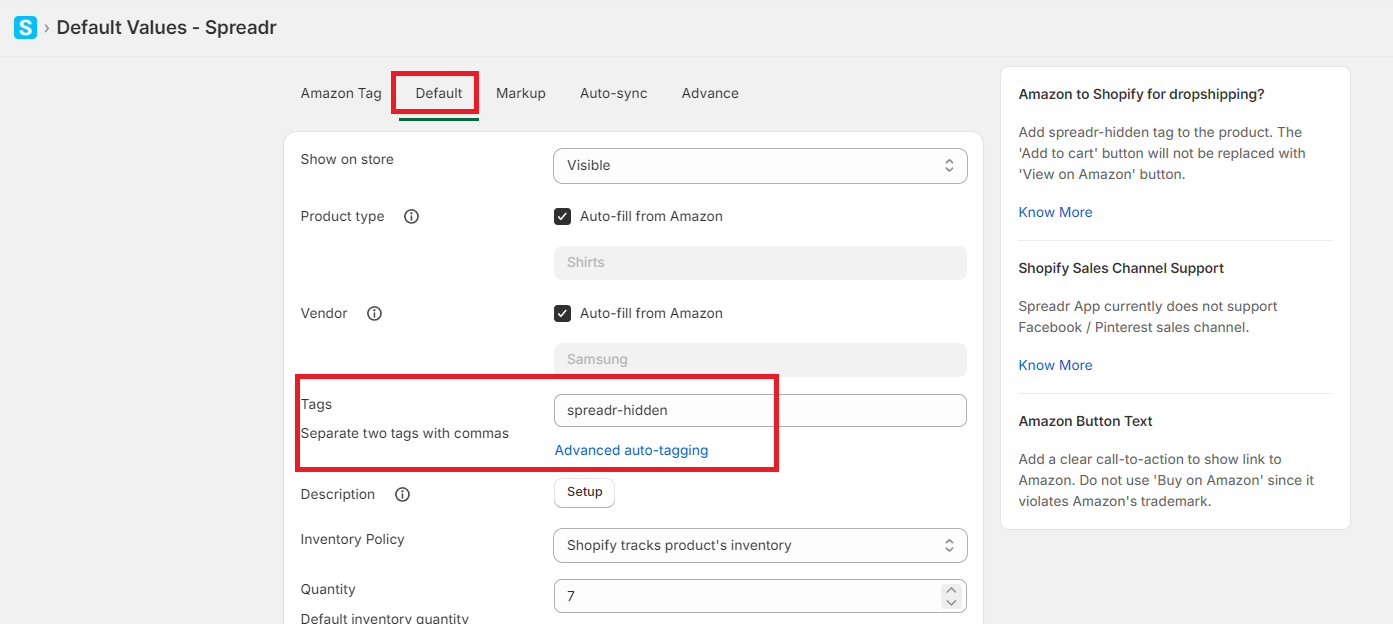Click the Separate two tags with commas hint
1393x637 pixels.
click(405, 433)
